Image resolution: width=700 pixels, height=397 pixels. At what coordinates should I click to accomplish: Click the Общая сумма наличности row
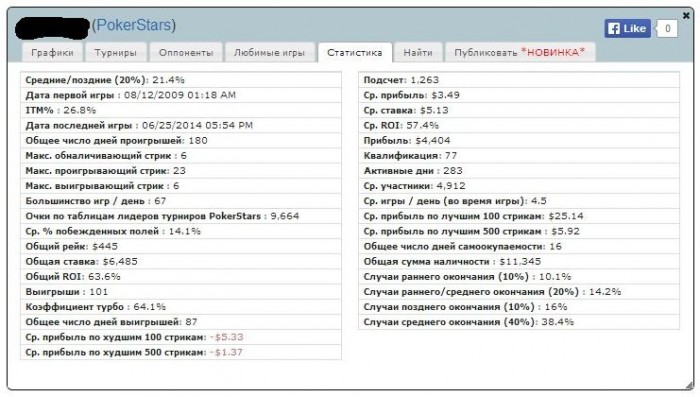pos(519,262)
